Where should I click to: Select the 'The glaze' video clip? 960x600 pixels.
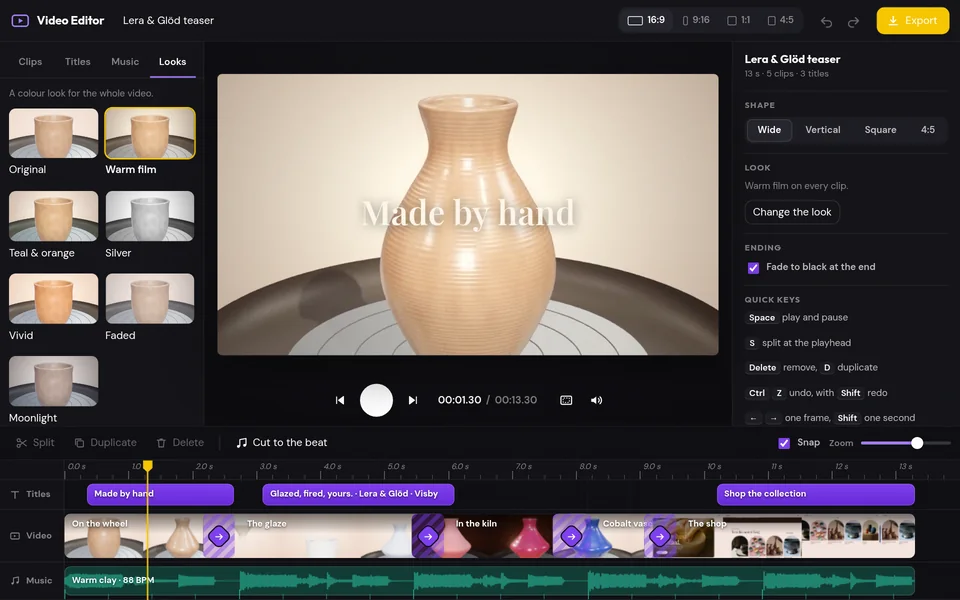coord(323,536)
